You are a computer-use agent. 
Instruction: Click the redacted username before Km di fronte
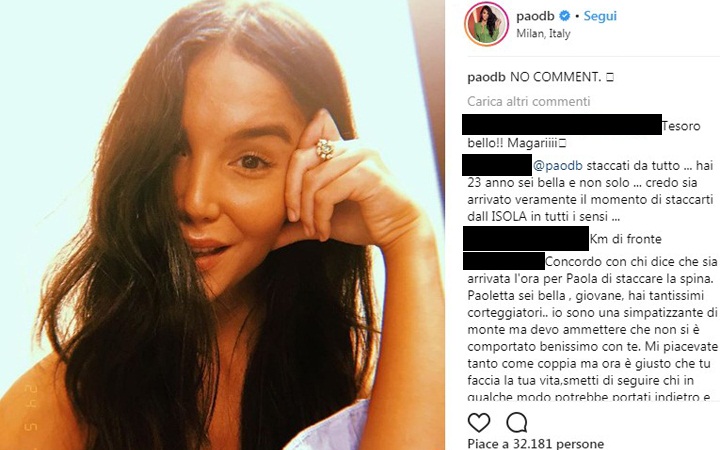tap(526, 238)
